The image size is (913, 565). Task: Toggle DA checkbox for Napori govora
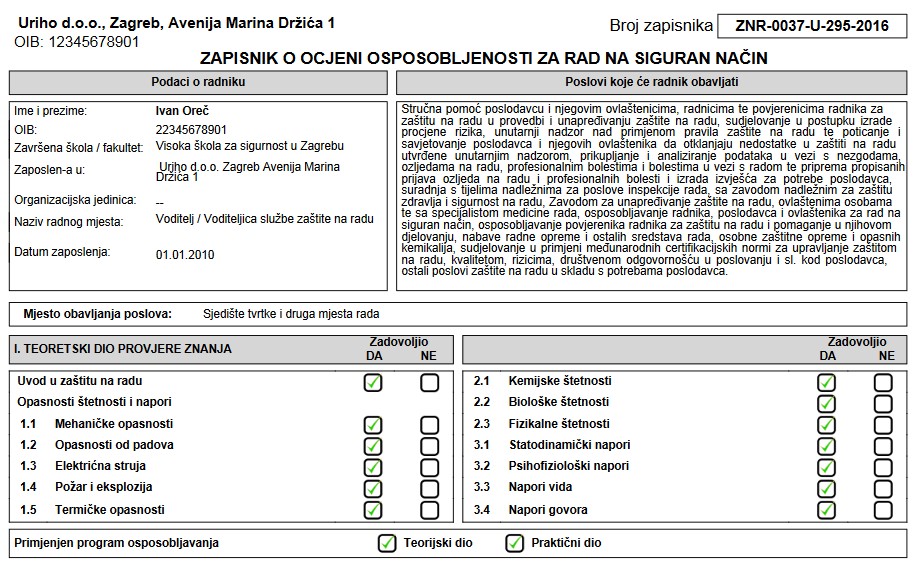point(826,510)
